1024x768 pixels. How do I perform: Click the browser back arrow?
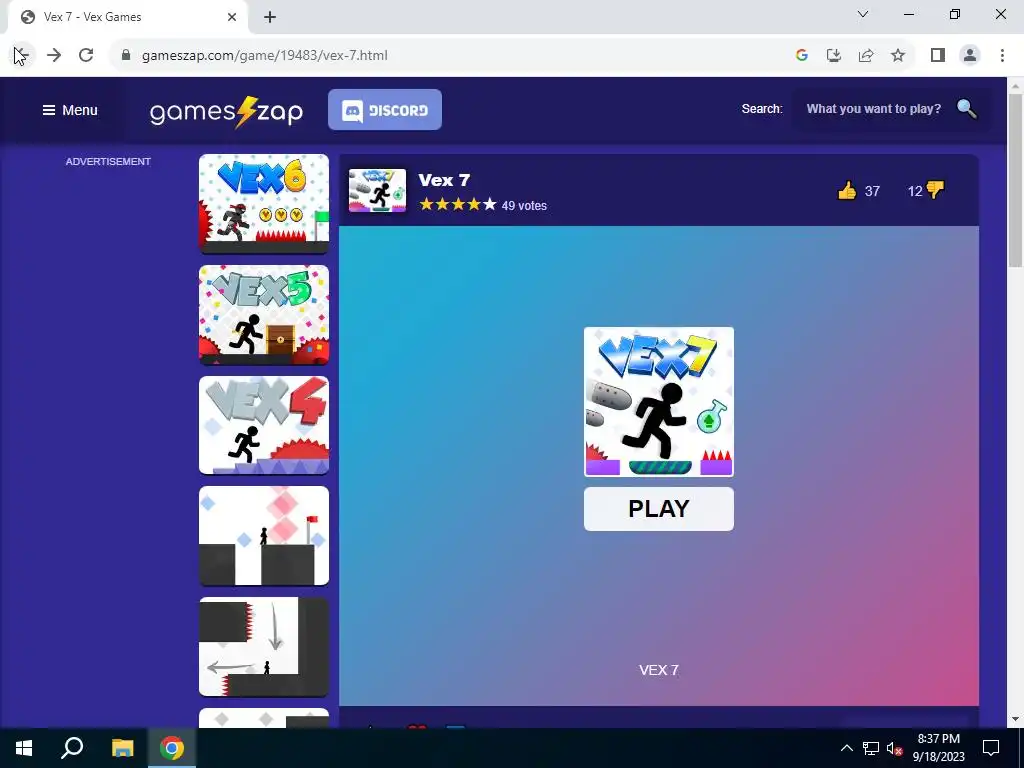click(x=20, y=56)
